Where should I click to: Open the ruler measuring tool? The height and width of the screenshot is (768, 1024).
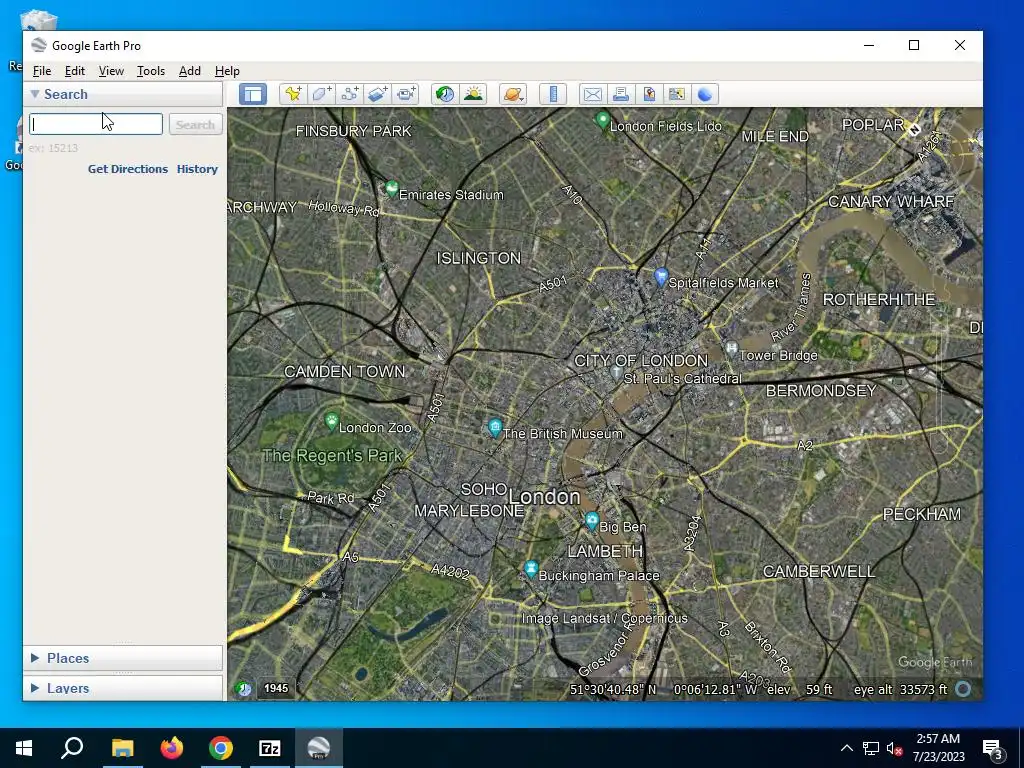[x=553, y=94]
